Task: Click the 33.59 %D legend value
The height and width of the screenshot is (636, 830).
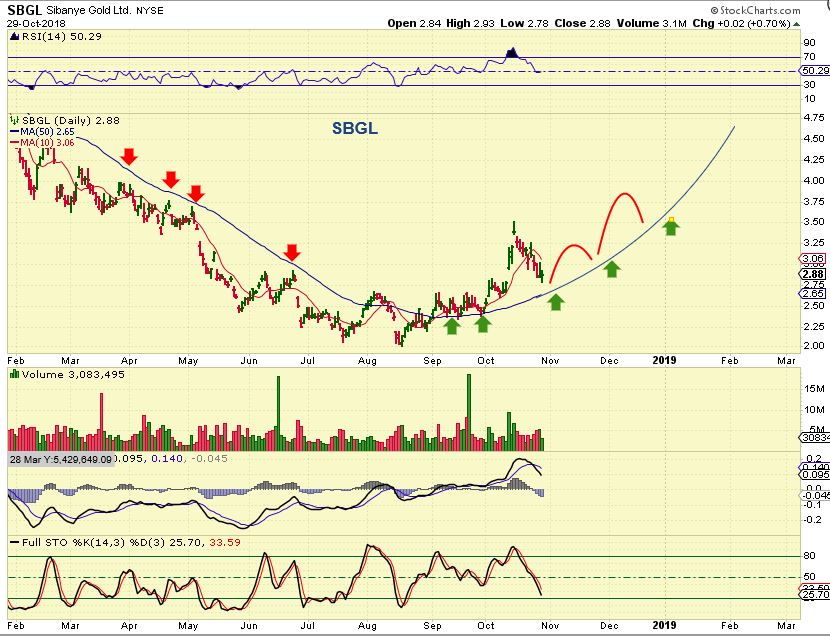Action: pyautogui.click(x=225, y=542)
